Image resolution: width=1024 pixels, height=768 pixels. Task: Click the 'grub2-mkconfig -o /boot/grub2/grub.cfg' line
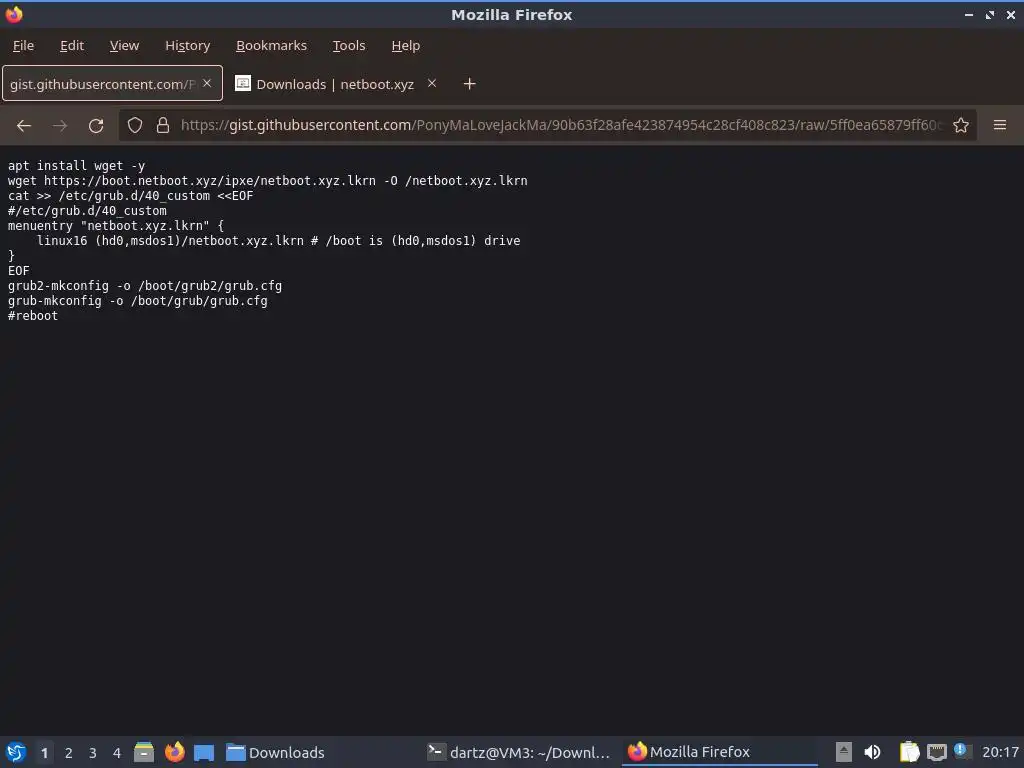[x=145, y=286]
